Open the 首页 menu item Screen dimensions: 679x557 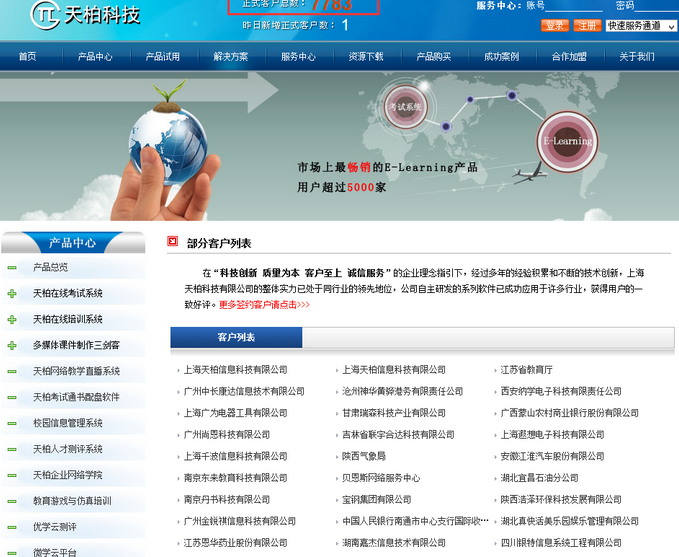point(28,57)
